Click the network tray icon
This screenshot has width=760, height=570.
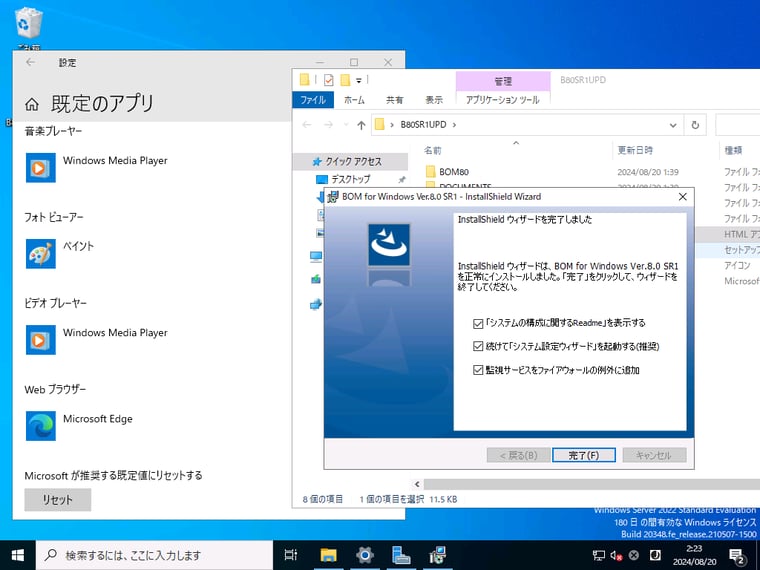tap(599, 555)
